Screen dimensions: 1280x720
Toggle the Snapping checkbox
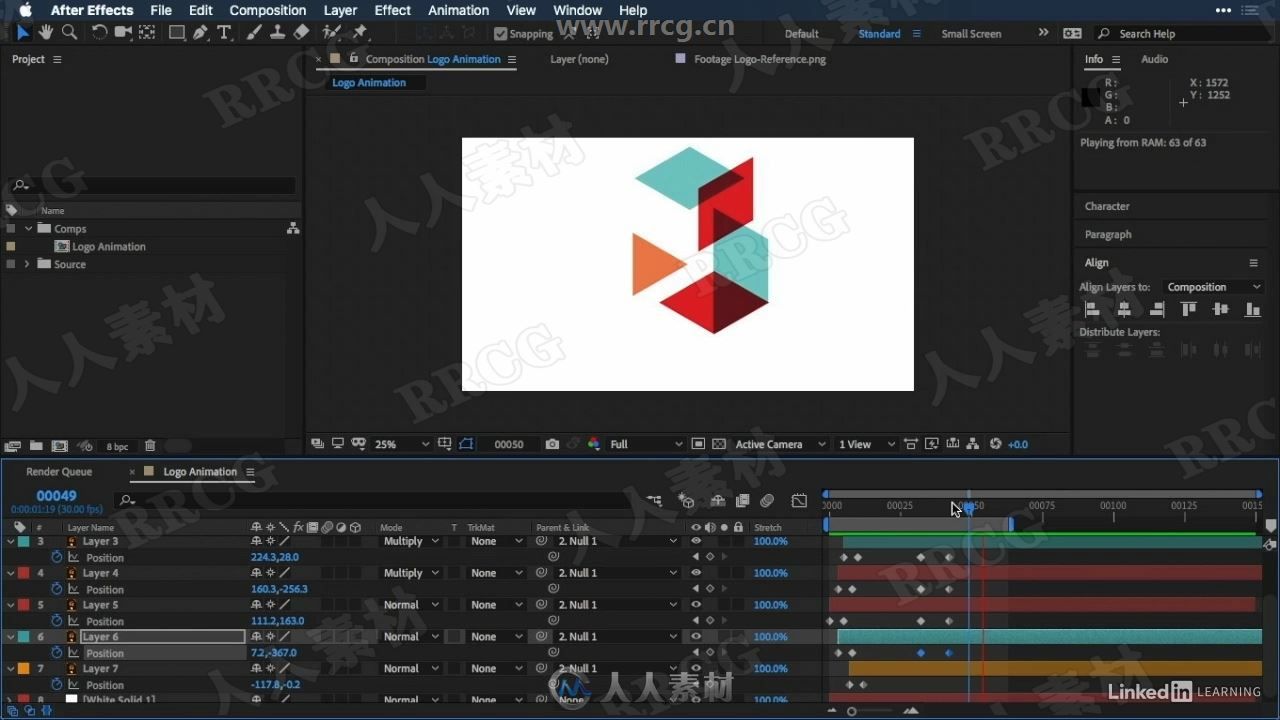[x=501, y=33]
